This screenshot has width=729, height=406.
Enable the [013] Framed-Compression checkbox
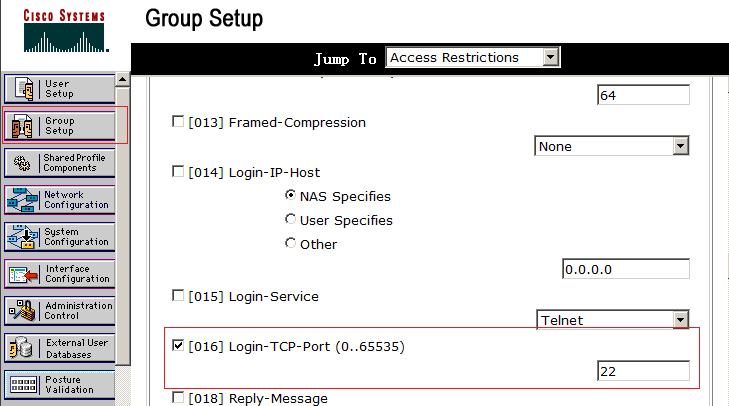pos(178,122)
